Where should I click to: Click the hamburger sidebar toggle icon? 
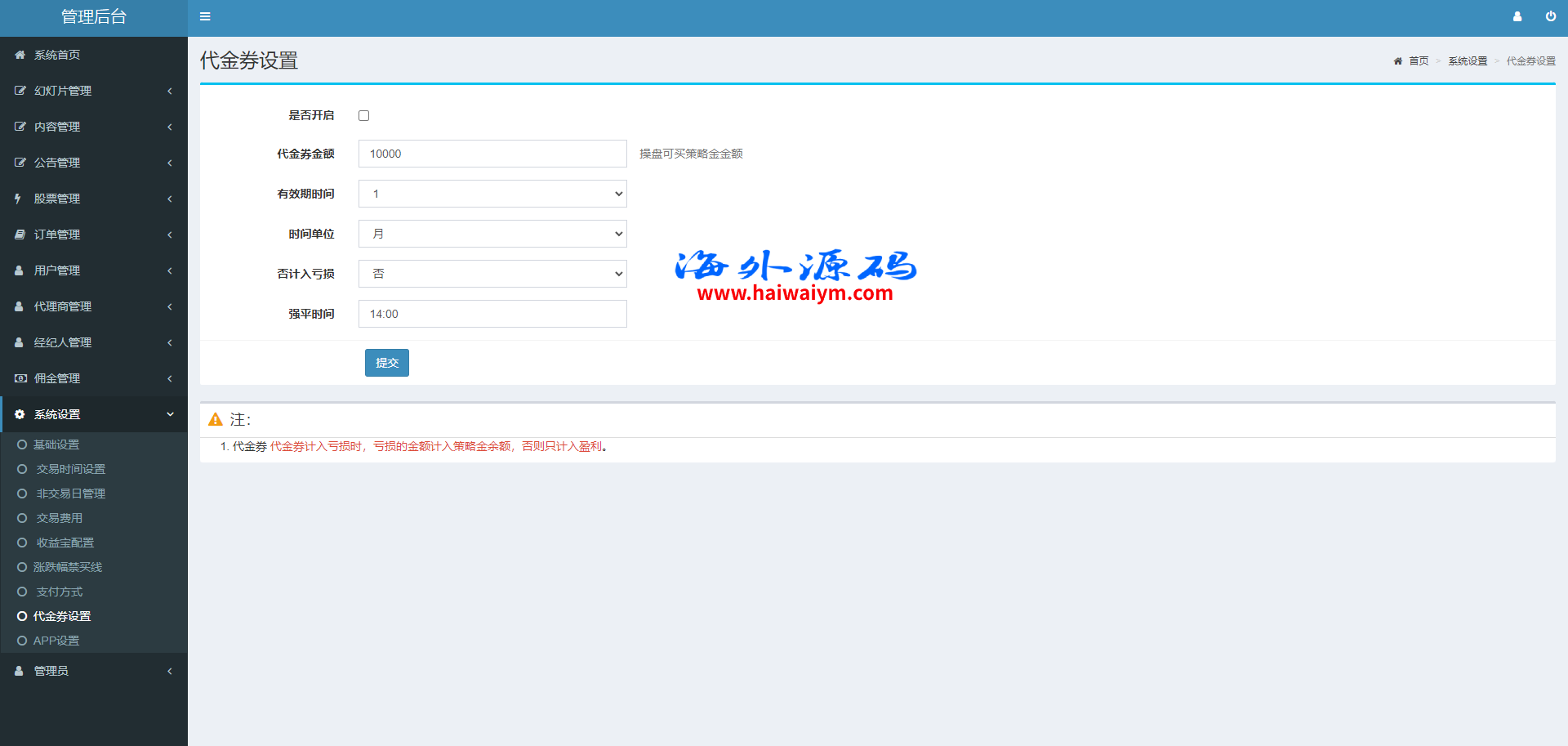pos(205,16)
